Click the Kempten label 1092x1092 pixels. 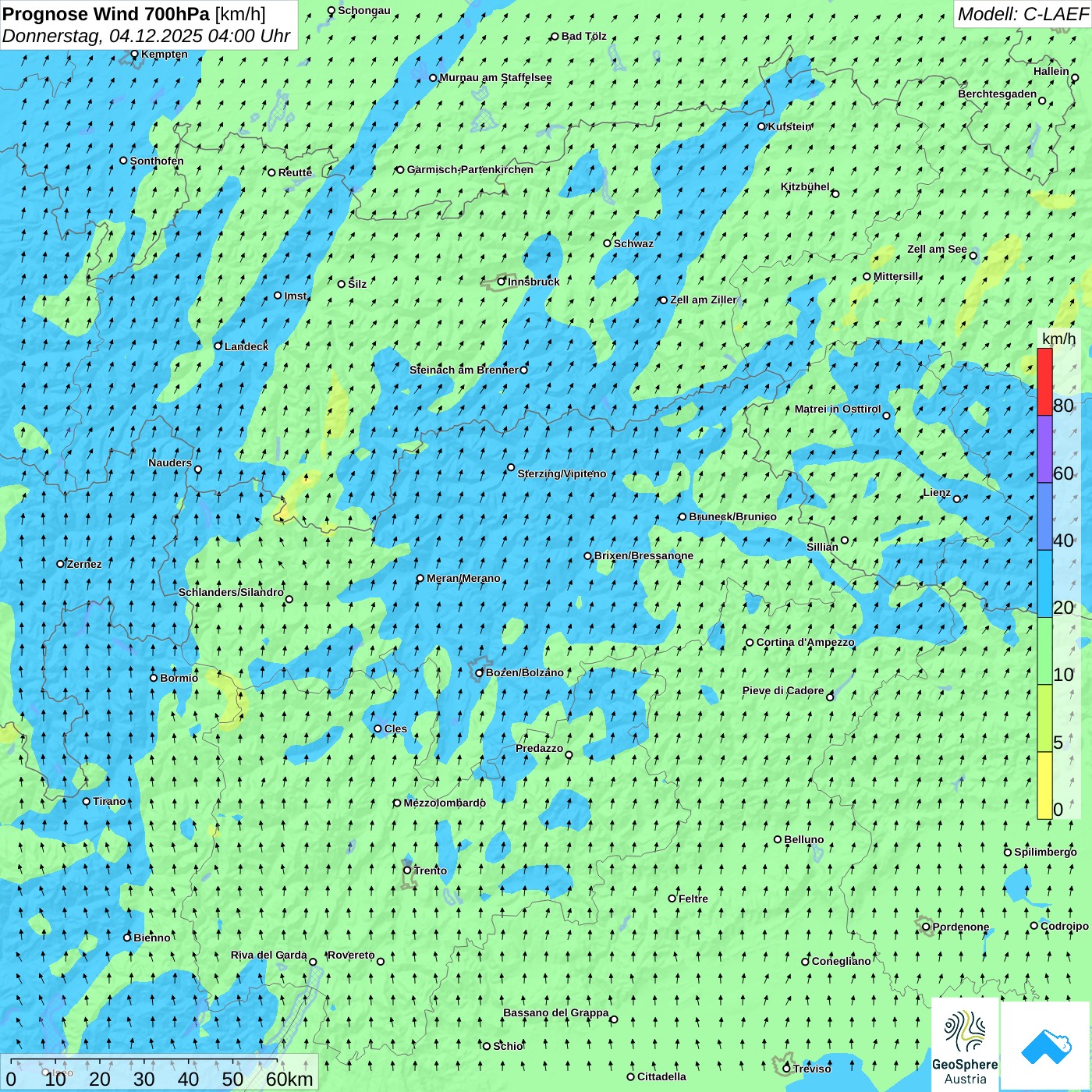(164, 54)
